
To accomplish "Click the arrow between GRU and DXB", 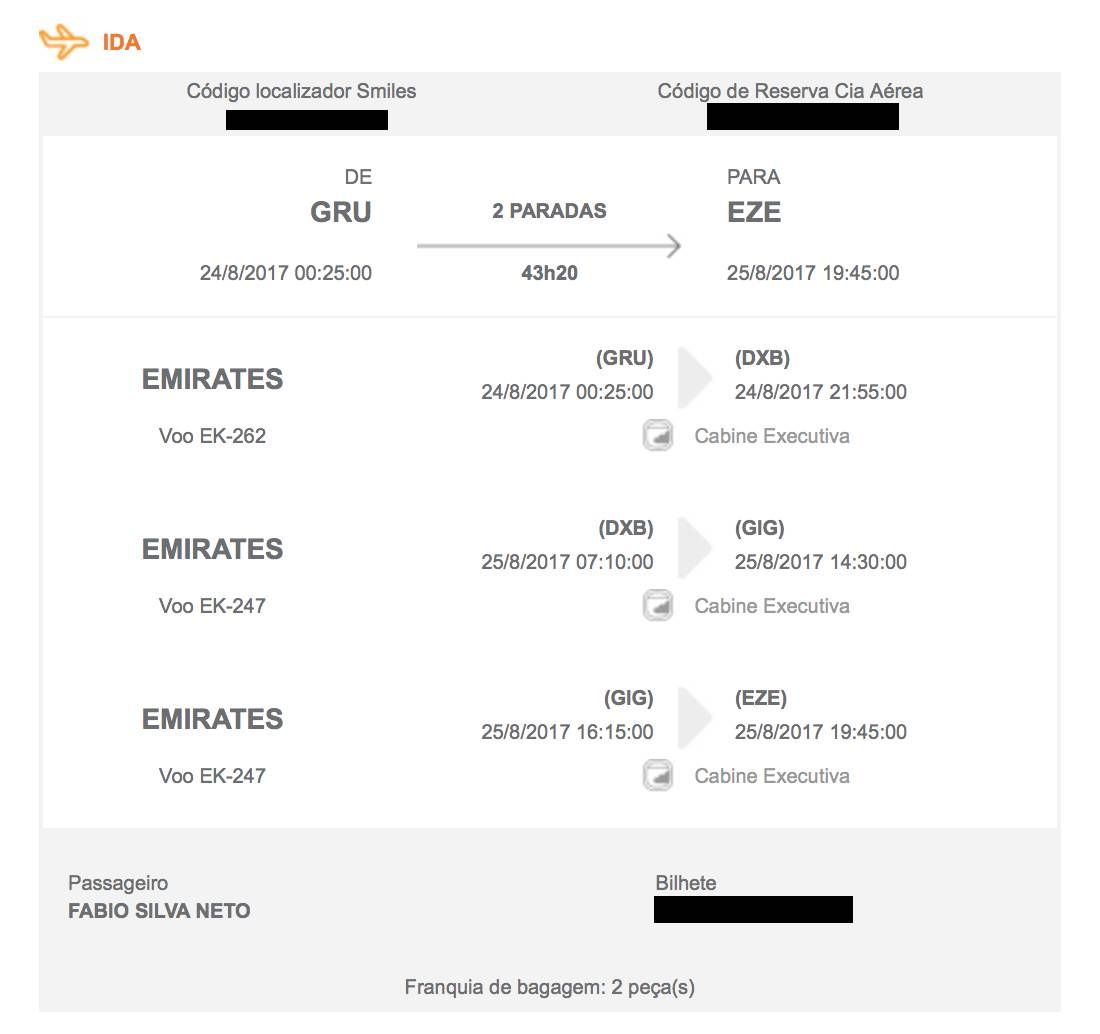I will pos(695,377).
